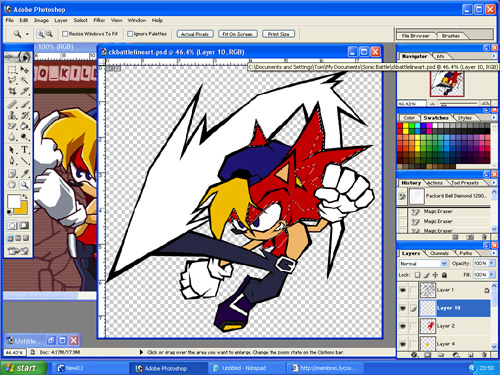
Task: Select the Type tool
Action: click(24, 150)
